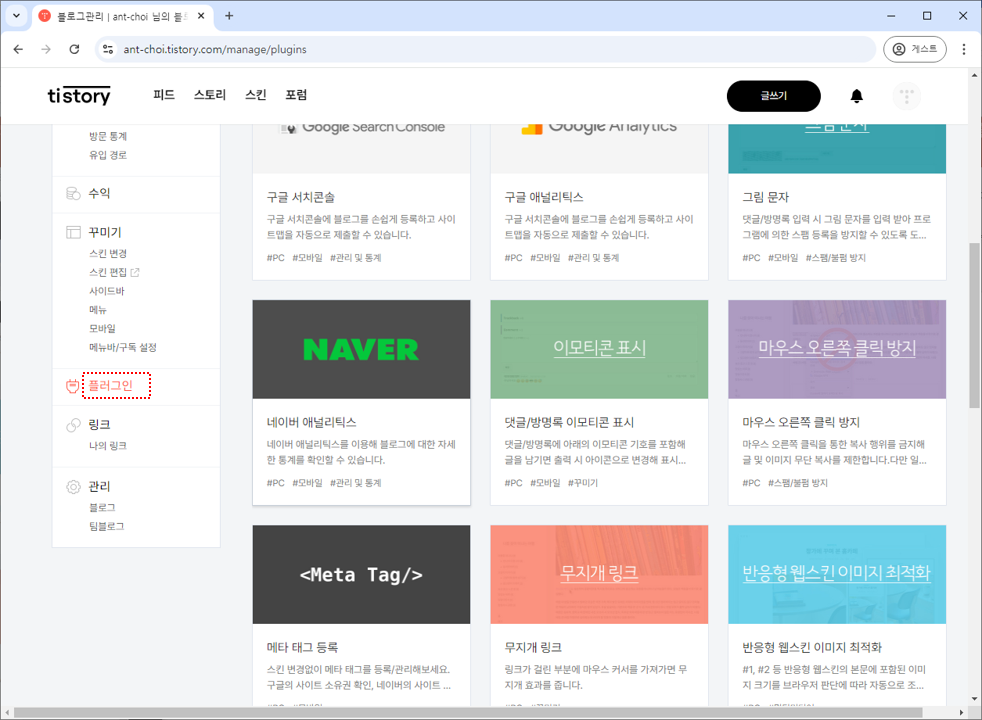
Task: Open 블로그 under 관리
Action: [102, 508]
